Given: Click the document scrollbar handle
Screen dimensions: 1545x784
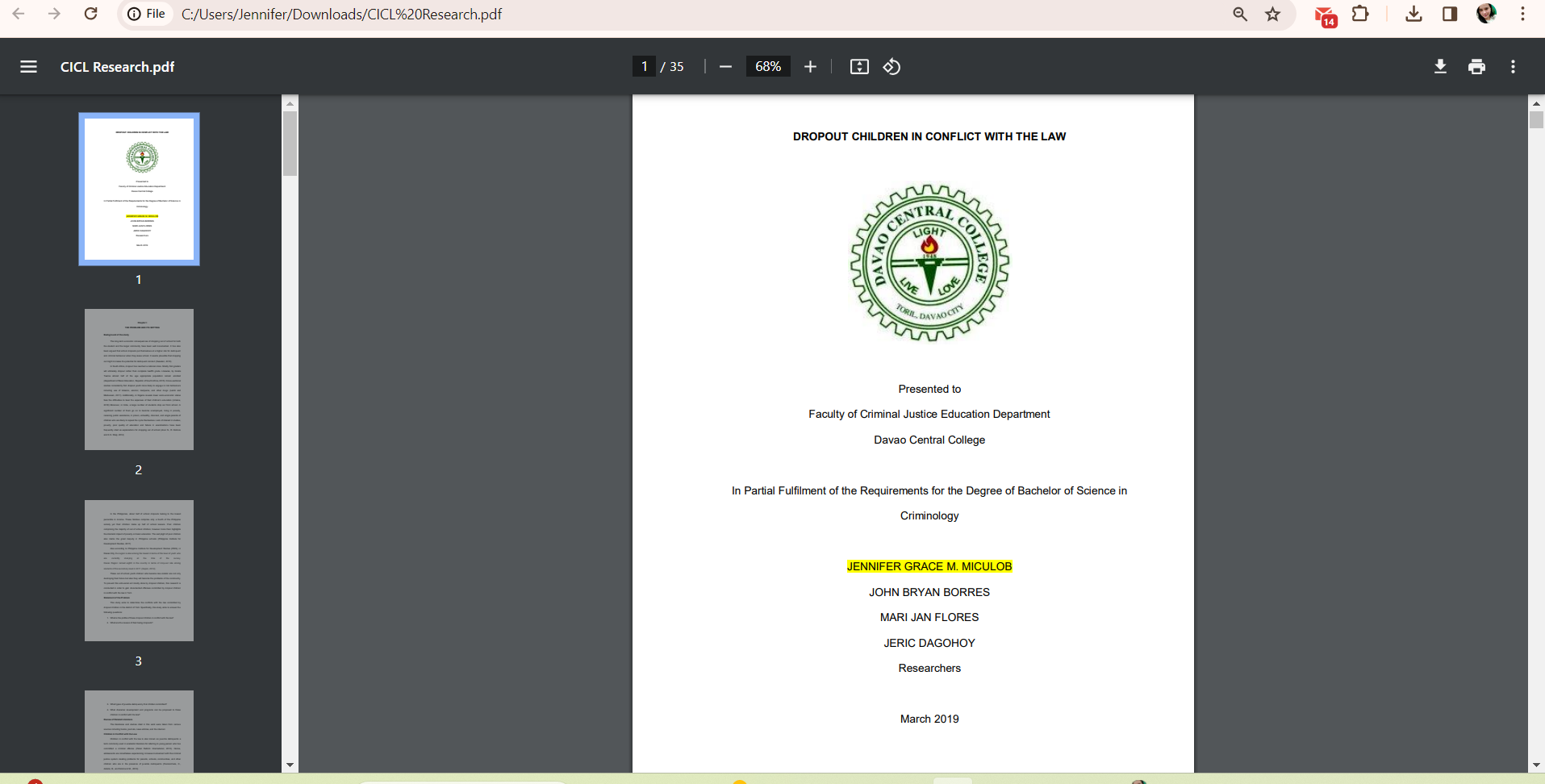Looking at the screenshot, I should (x=1536, y=120).
